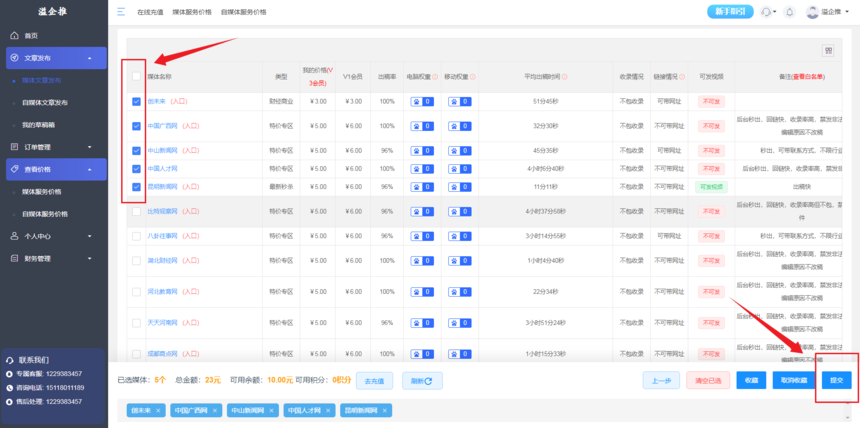860x428 pixels.
Task: Open 媒体服务价格 in the top menu
Action: pos(192,12)
